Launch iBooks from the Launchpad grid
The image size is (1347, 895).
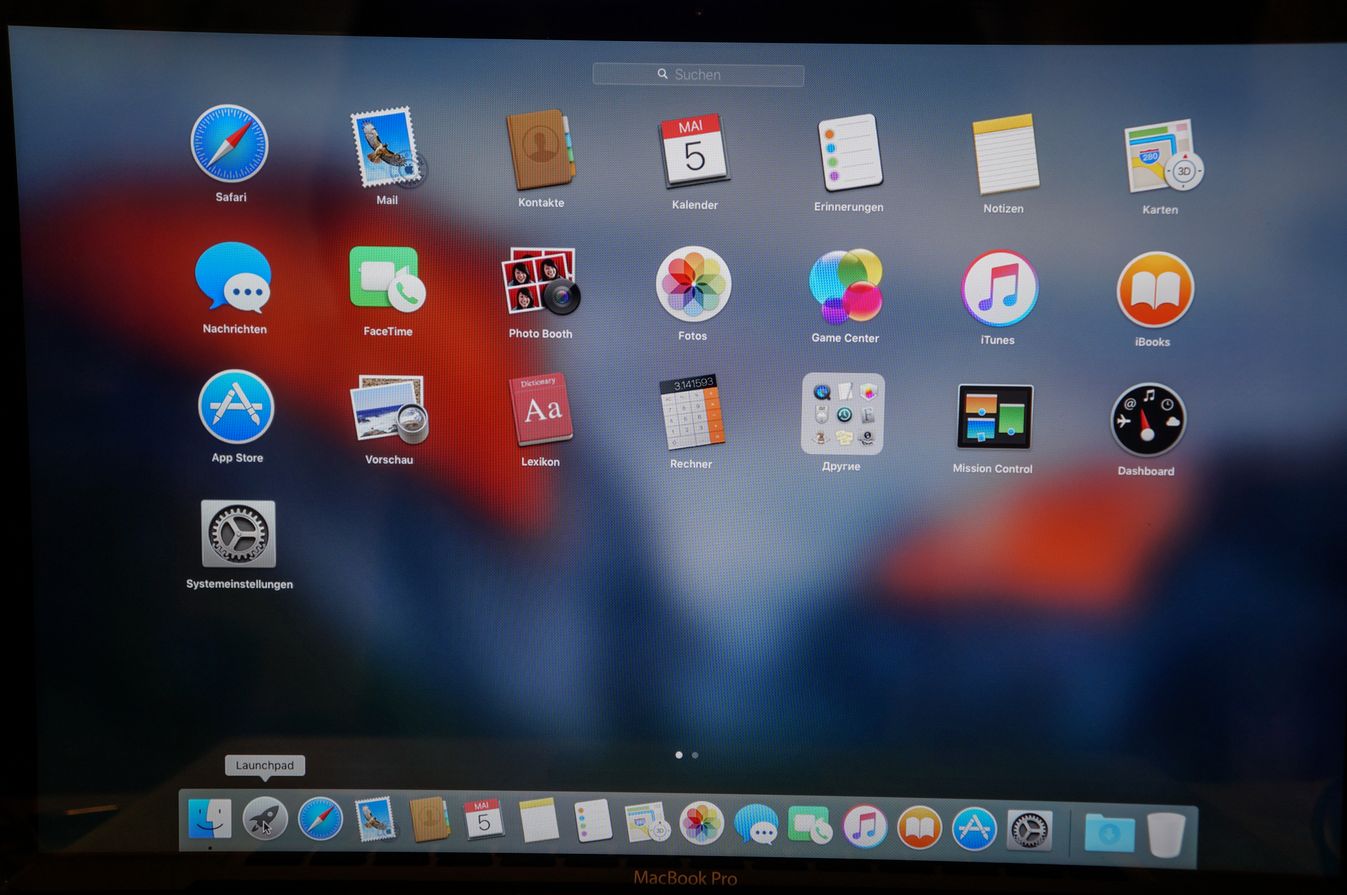click(1154, 291)
